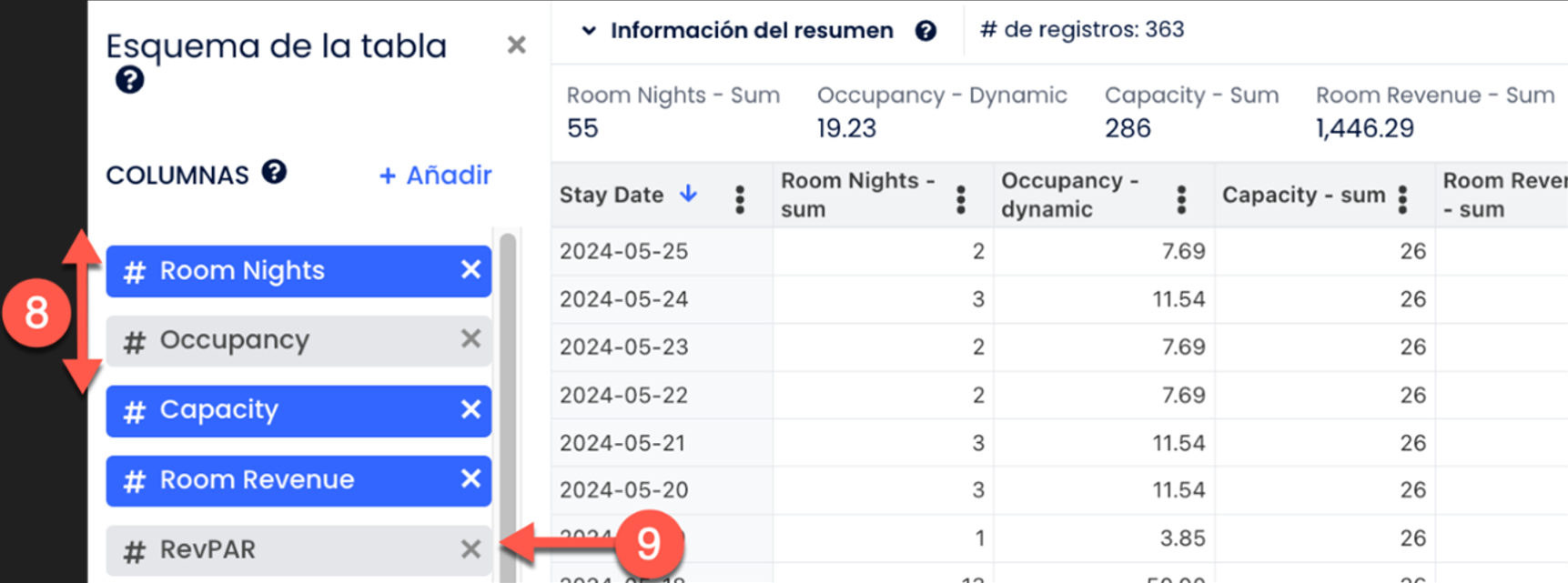
Task: Collapse the Información del resumen section
Action: [x=589, y=31]
